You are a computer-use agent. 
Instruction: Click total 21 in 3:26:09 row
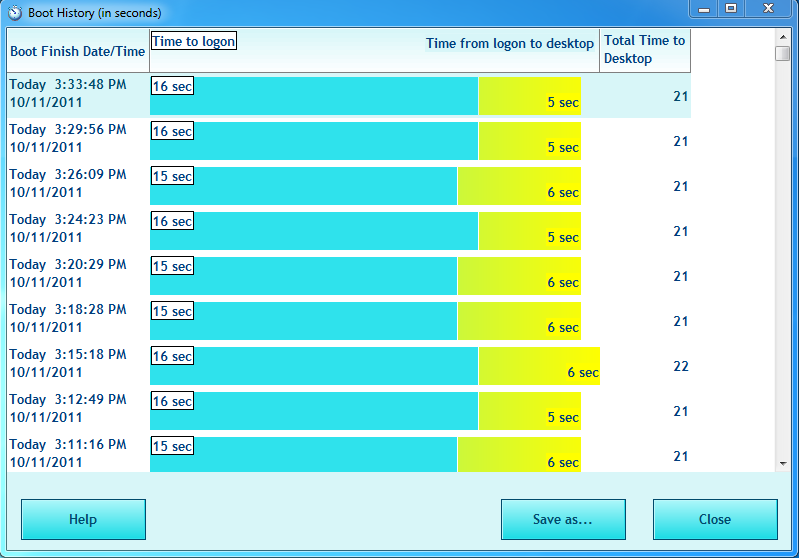pyautogui.click(x=681, y=187)
